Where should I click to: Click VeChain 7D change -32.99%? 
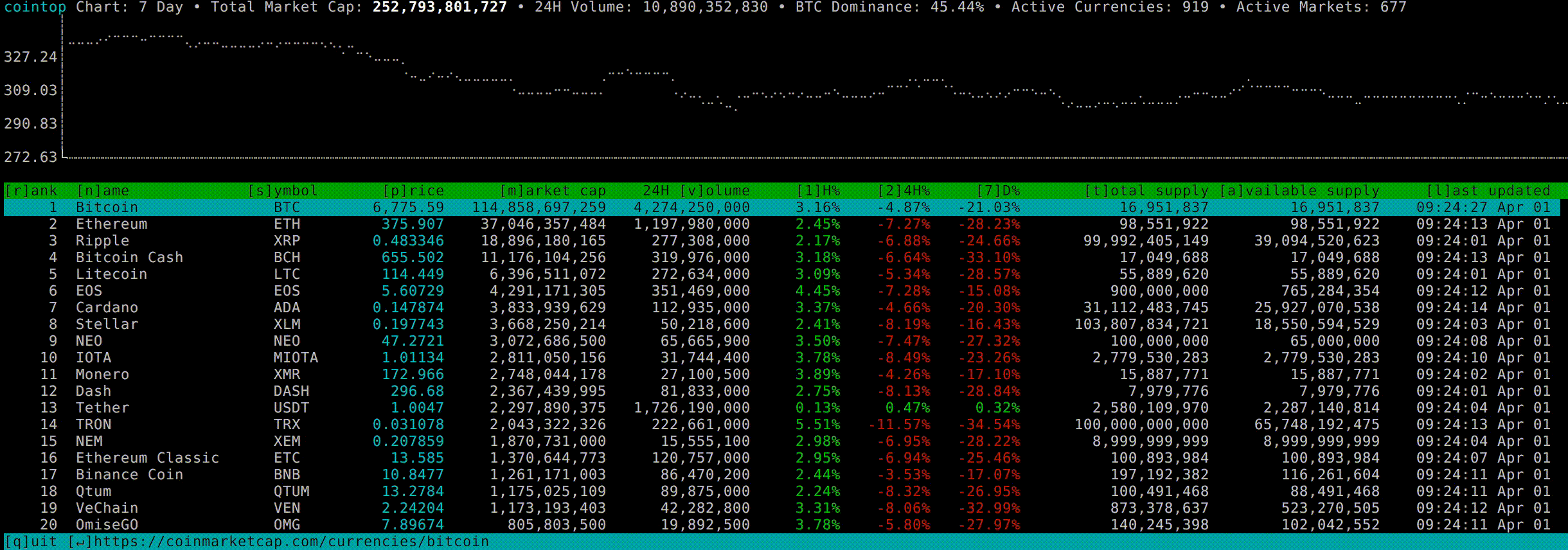coord(989,508)
